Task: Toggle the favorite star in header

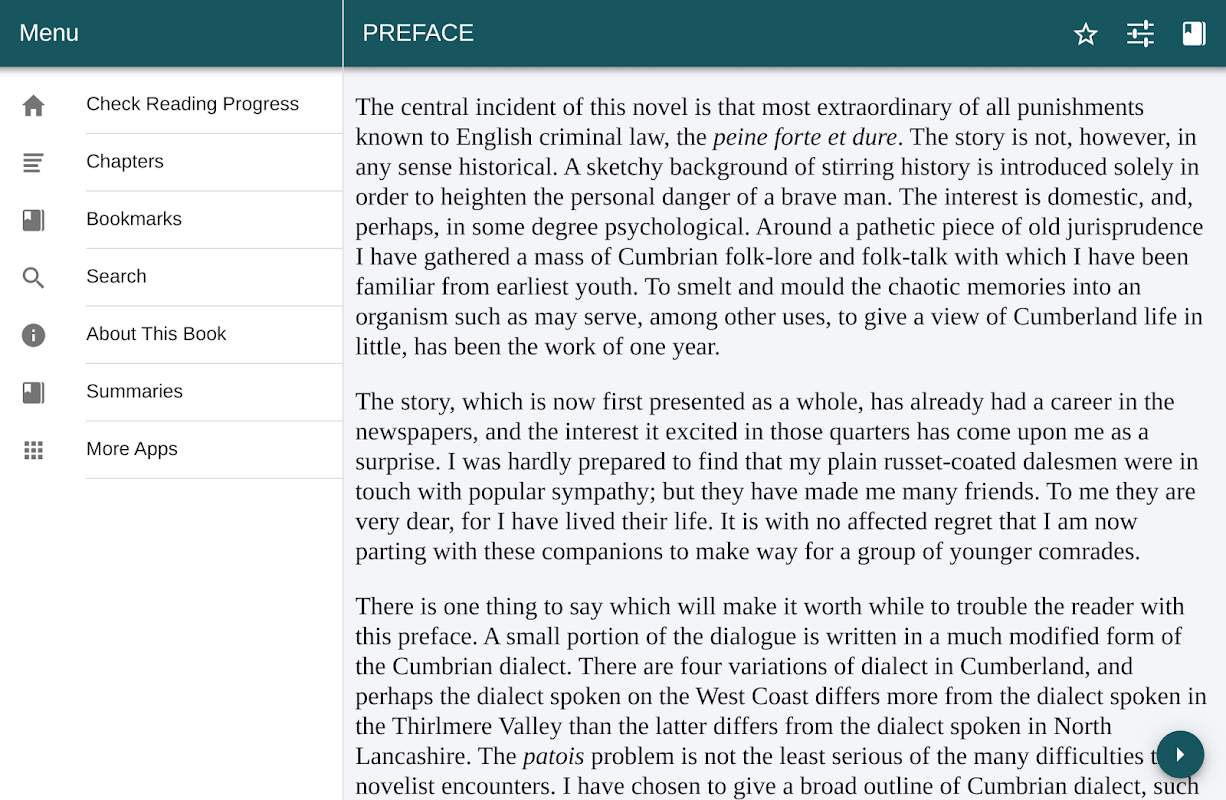Action: pos(1086,34)
